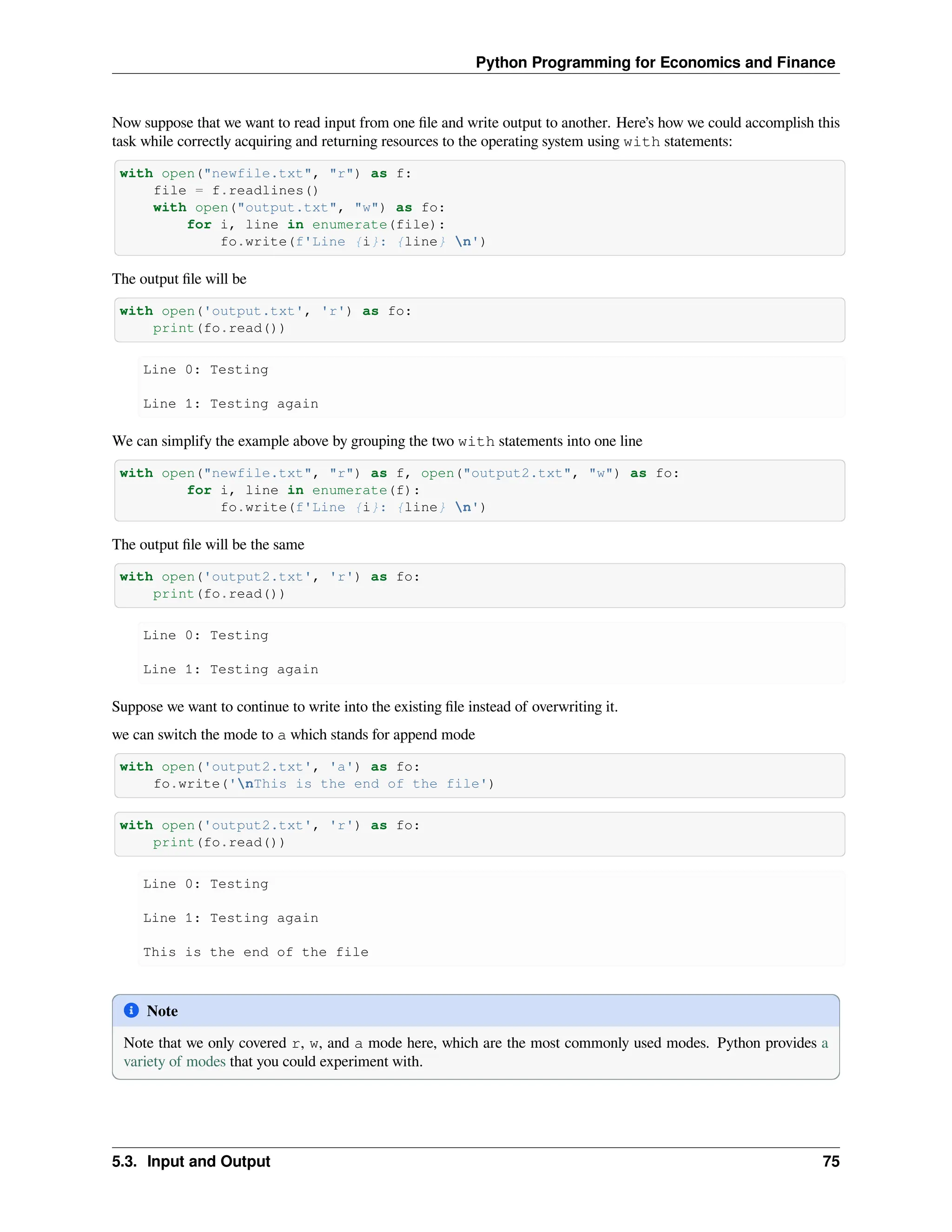Click sentence 'we can switch the mode to a'

pyautogui.click(x=293, y=735)
